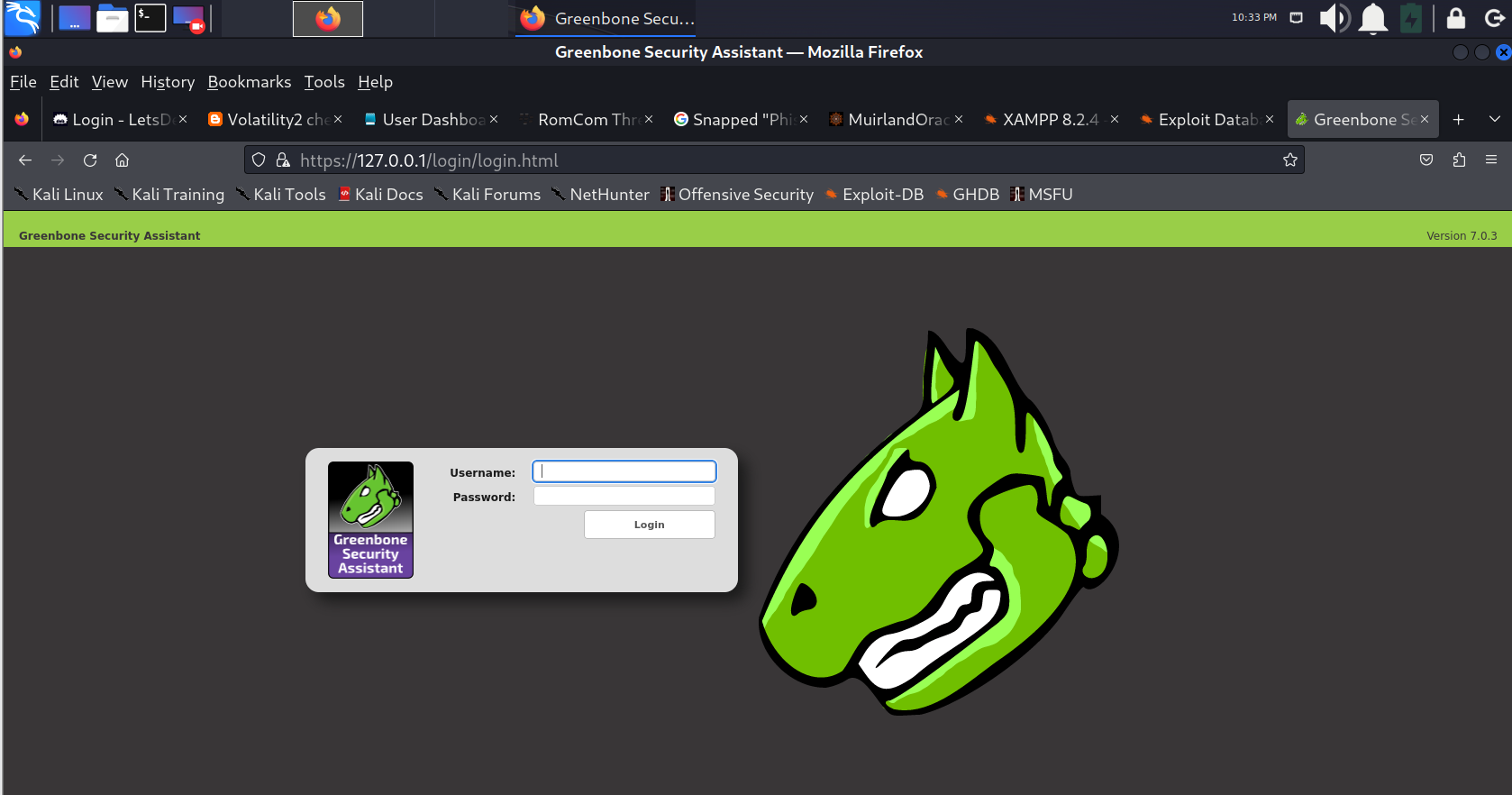The width and height of the screenshot is (1512, 795).
Task: Click the volume speaker icon in the tray
Action: pyautogui.click(x=1334, y=18)
